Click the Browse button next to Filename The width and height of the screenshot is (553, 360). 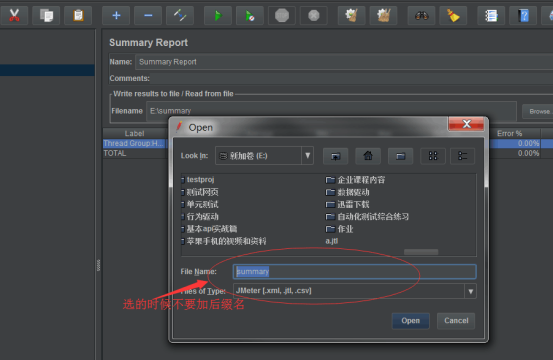click(537, 111)
